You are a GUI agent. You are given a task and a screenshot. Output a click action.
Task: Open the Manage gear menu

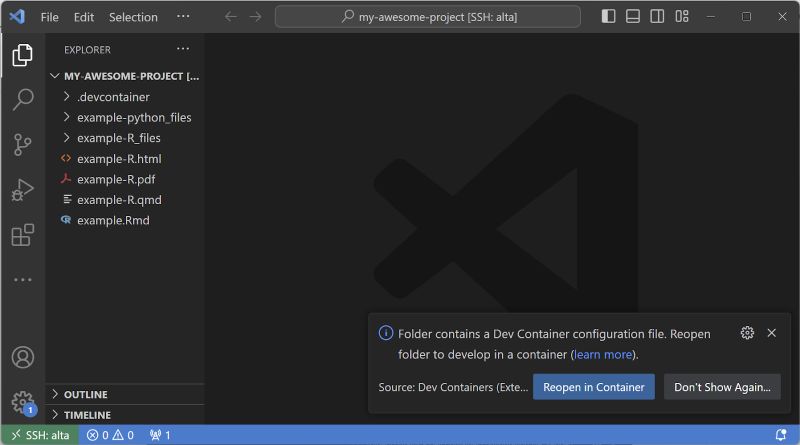22,402
